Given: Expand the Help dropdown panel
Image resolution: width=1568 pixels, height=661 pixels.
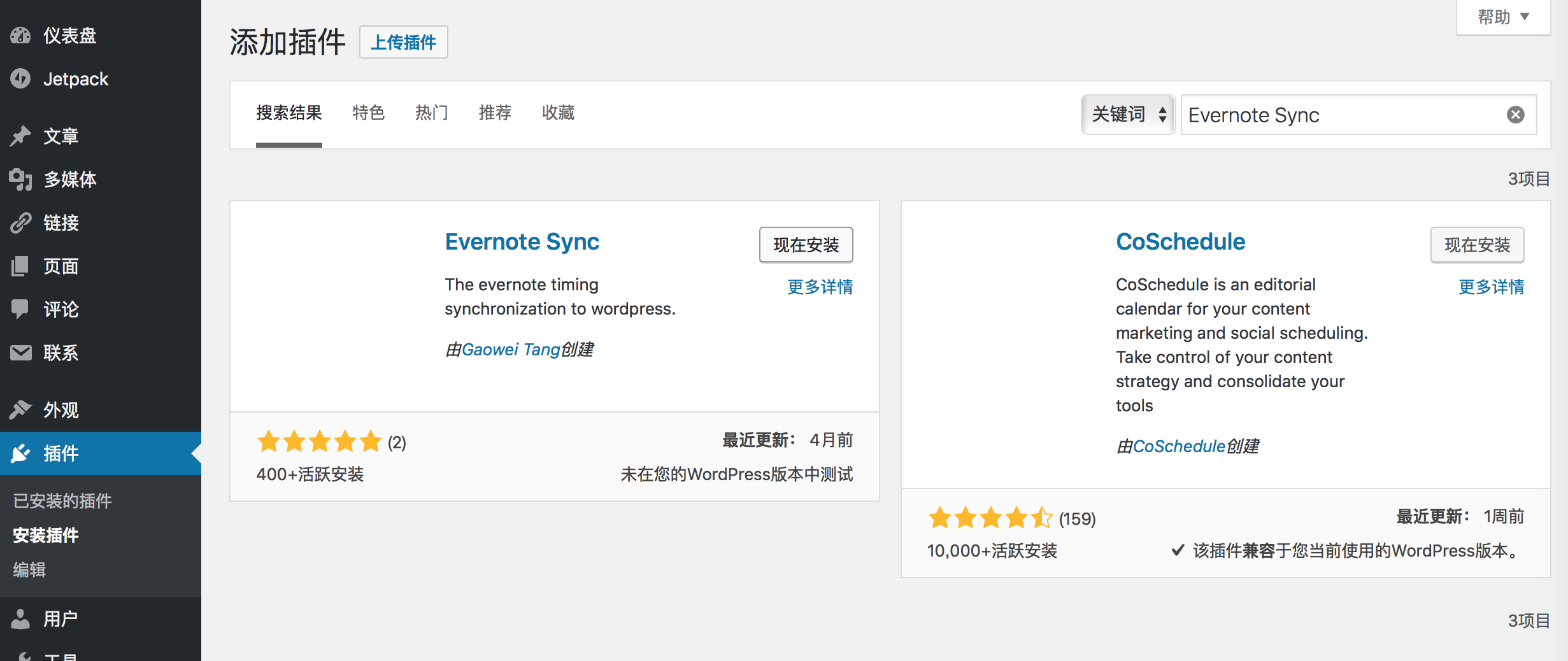Looking at the screenshot, I should tap(1503, 17).
